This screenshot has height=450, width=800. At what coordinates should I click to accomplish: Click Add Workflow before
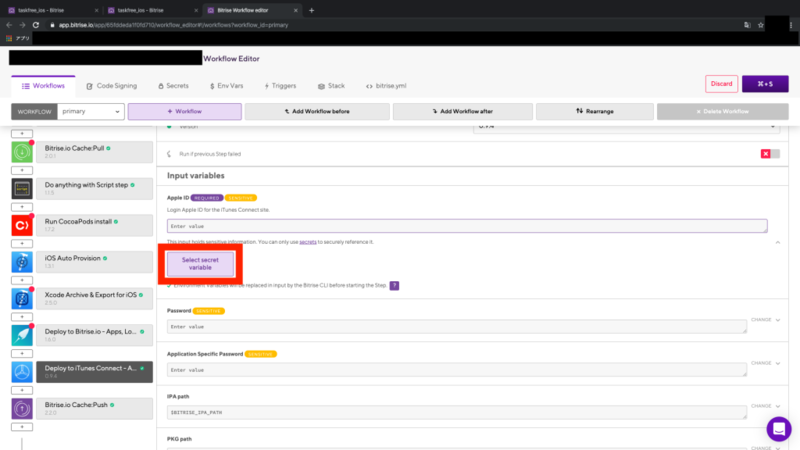(317, 111)
